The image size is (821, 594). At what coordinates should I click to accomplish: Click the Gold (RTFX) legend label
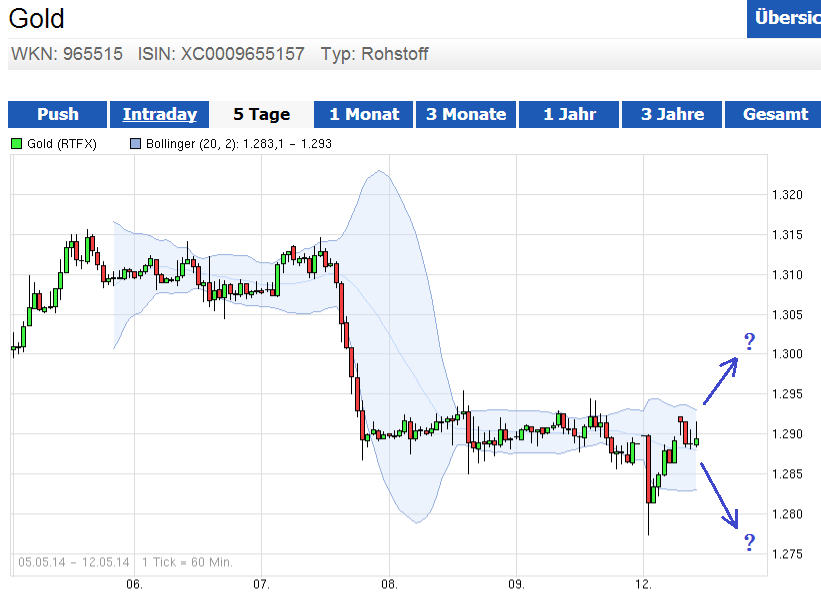(x=62, y=144)
